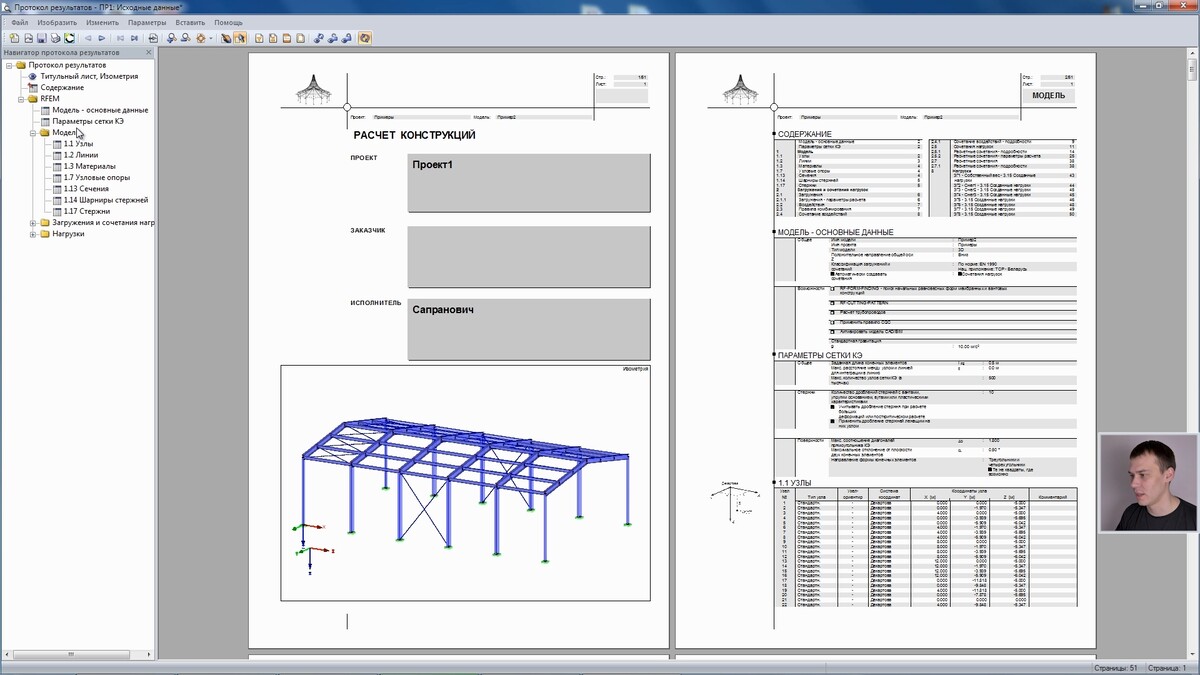Toggle the highlighted selection-mode toolbar button
This screenshot has width=1200, height=675.
[x=240, y=38]
